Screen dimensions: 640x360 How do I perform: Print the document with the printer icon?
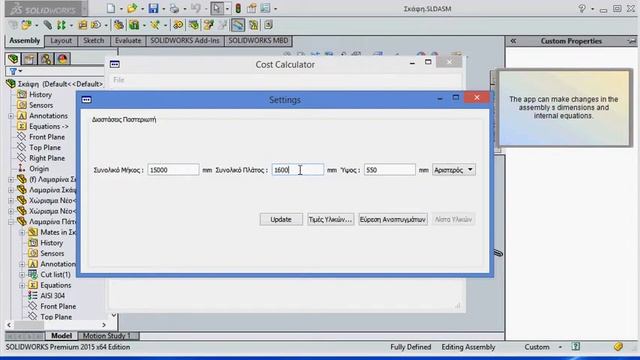(174, 8)
